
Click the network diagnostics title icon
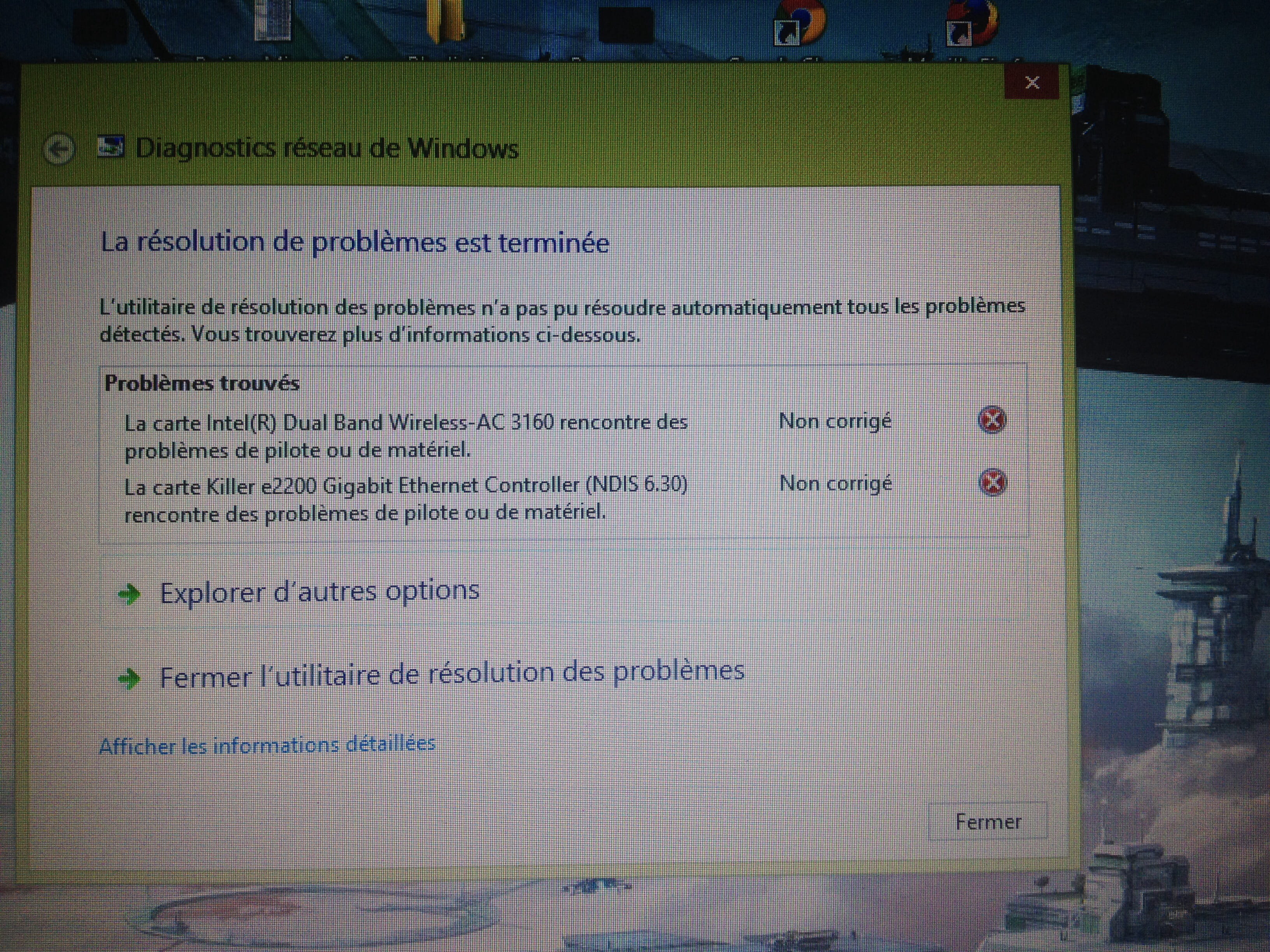(111, 146)
